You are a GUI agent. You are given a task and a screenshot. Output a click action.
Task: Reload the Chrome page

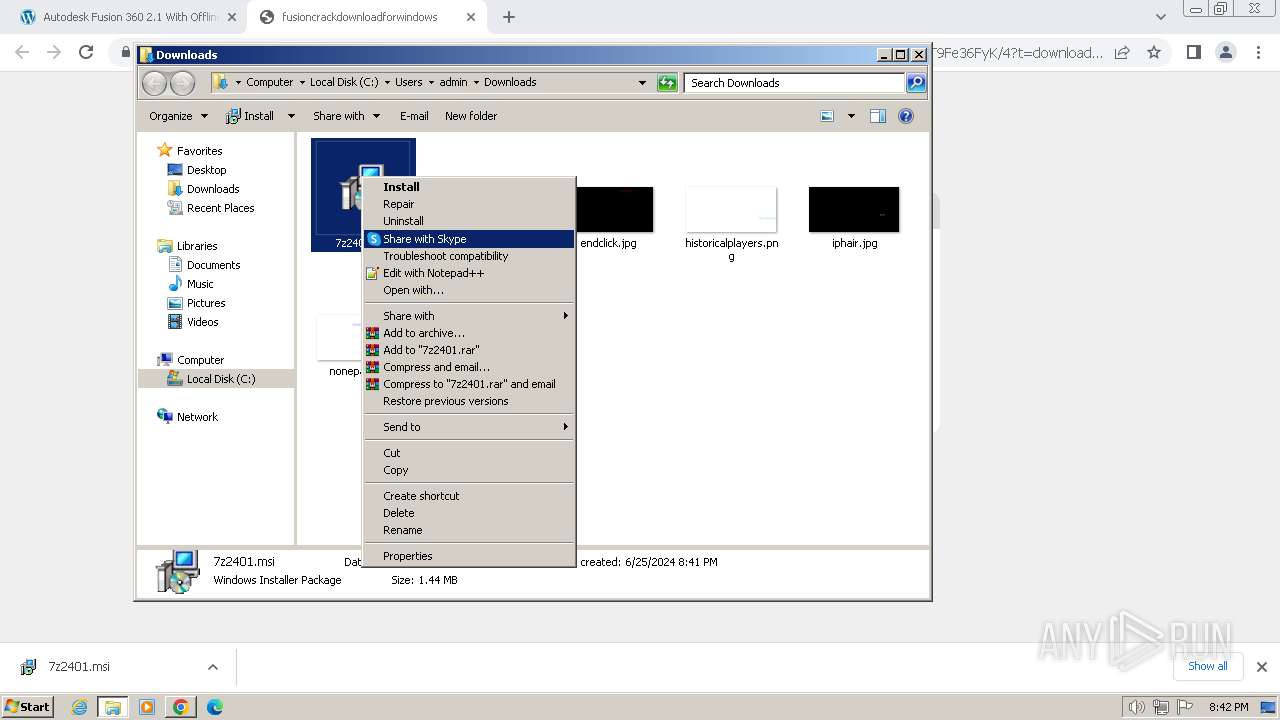[x=86, y=52]
